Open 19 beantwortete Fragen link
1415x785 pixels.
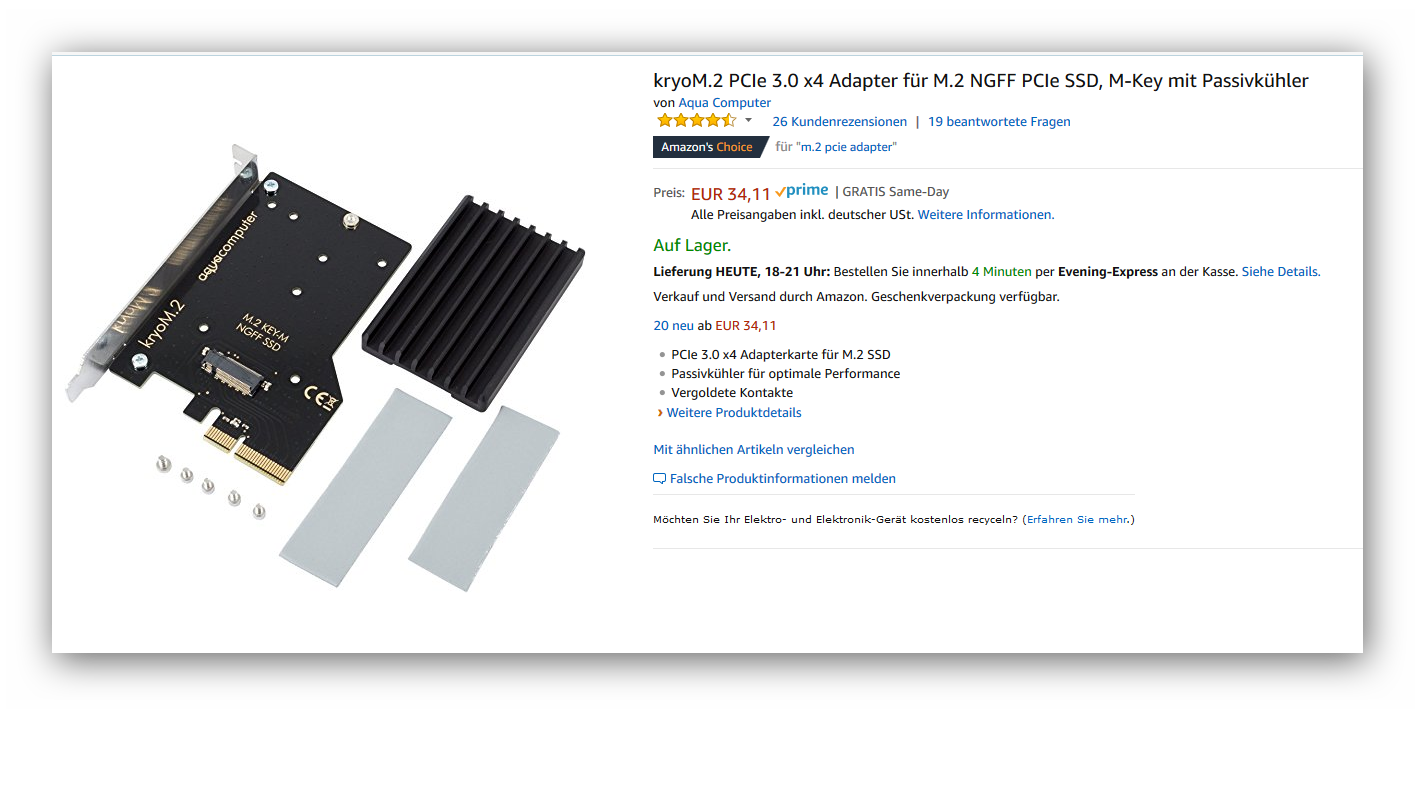[999, 121]
